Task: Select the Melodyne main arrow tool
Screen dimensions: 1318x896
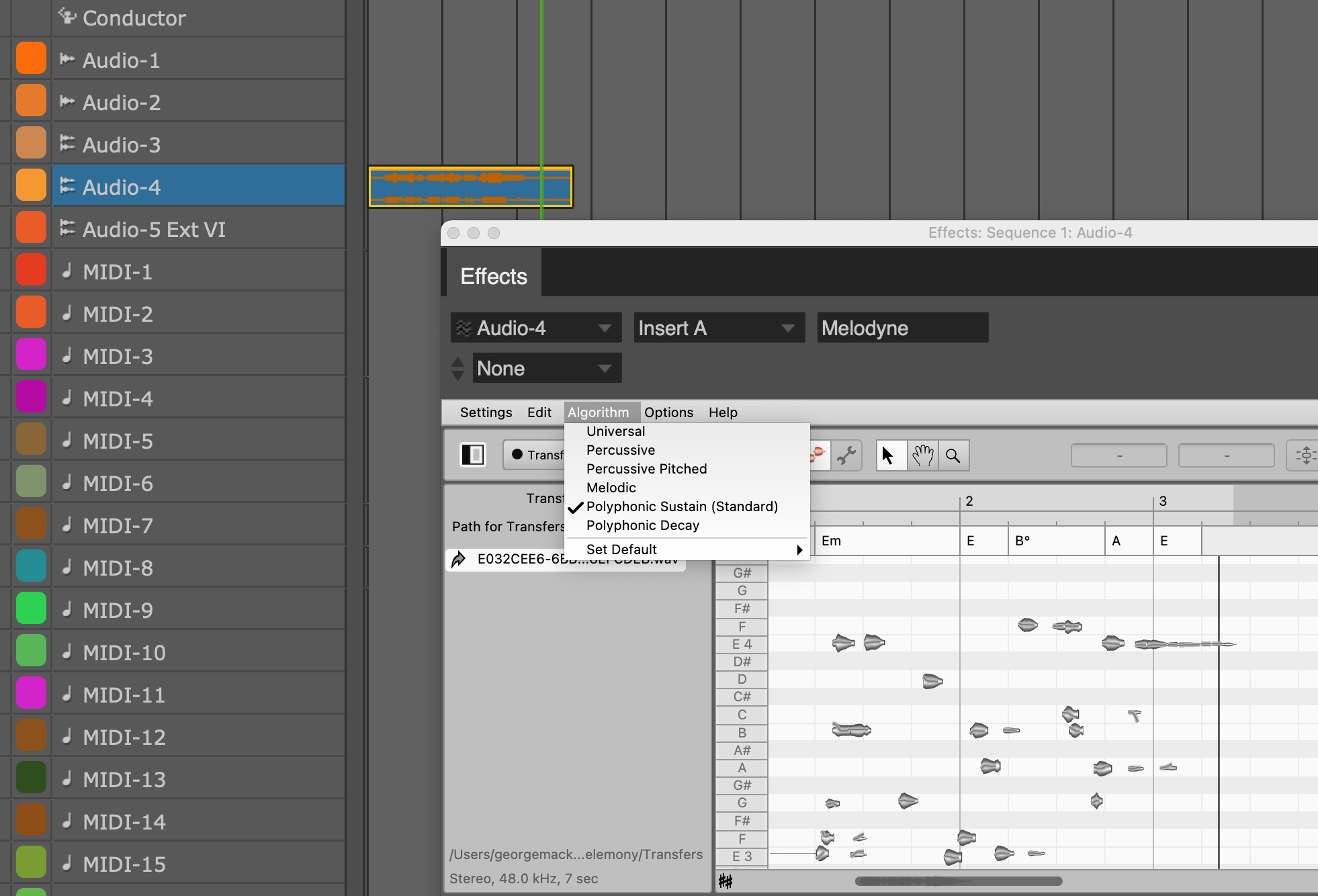Action: (x=890, y=456)
